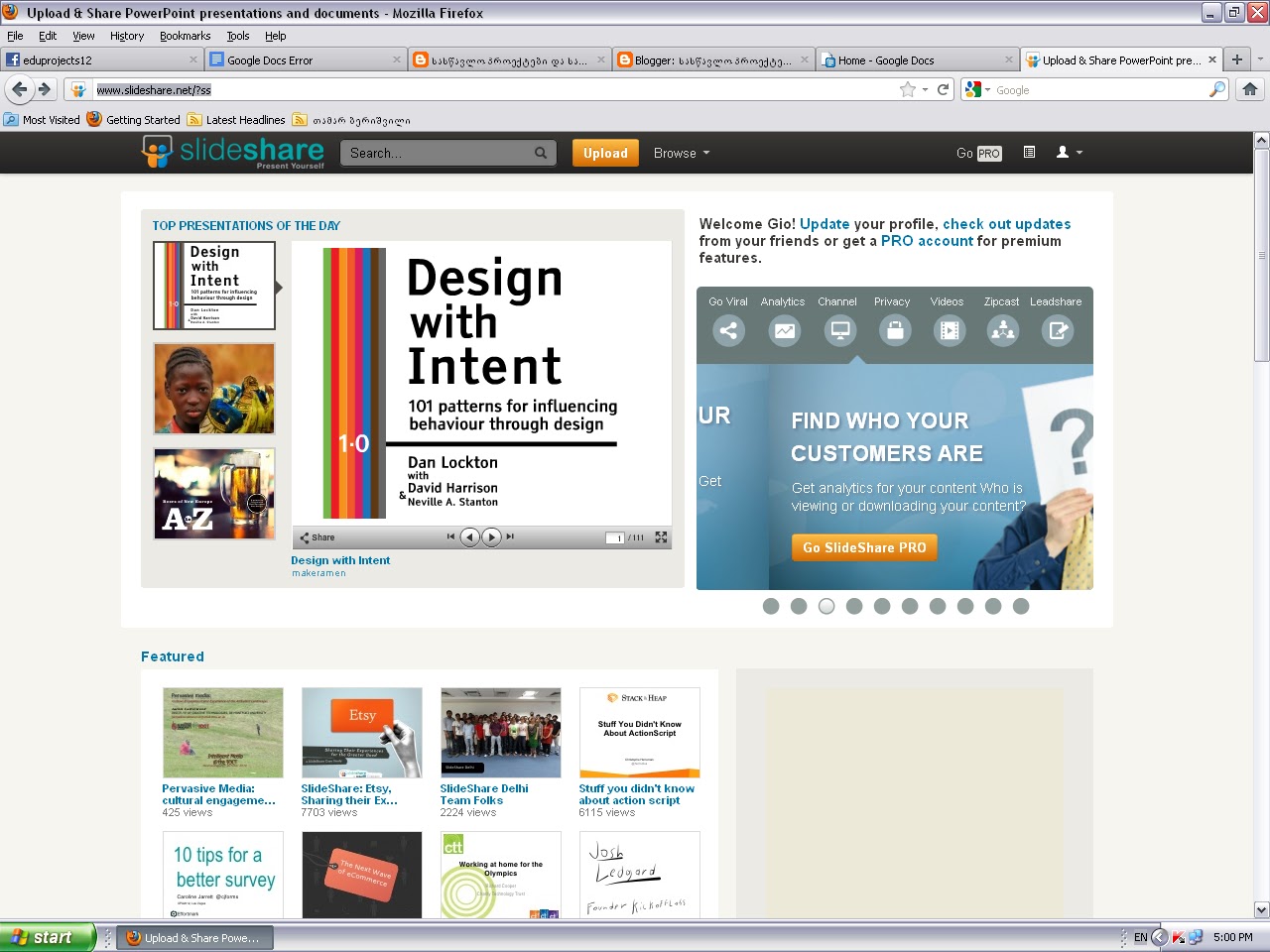Click the Channel monitor icon
The width and height of the screenshot is (1270, 952).
click(x=839, y=331)
